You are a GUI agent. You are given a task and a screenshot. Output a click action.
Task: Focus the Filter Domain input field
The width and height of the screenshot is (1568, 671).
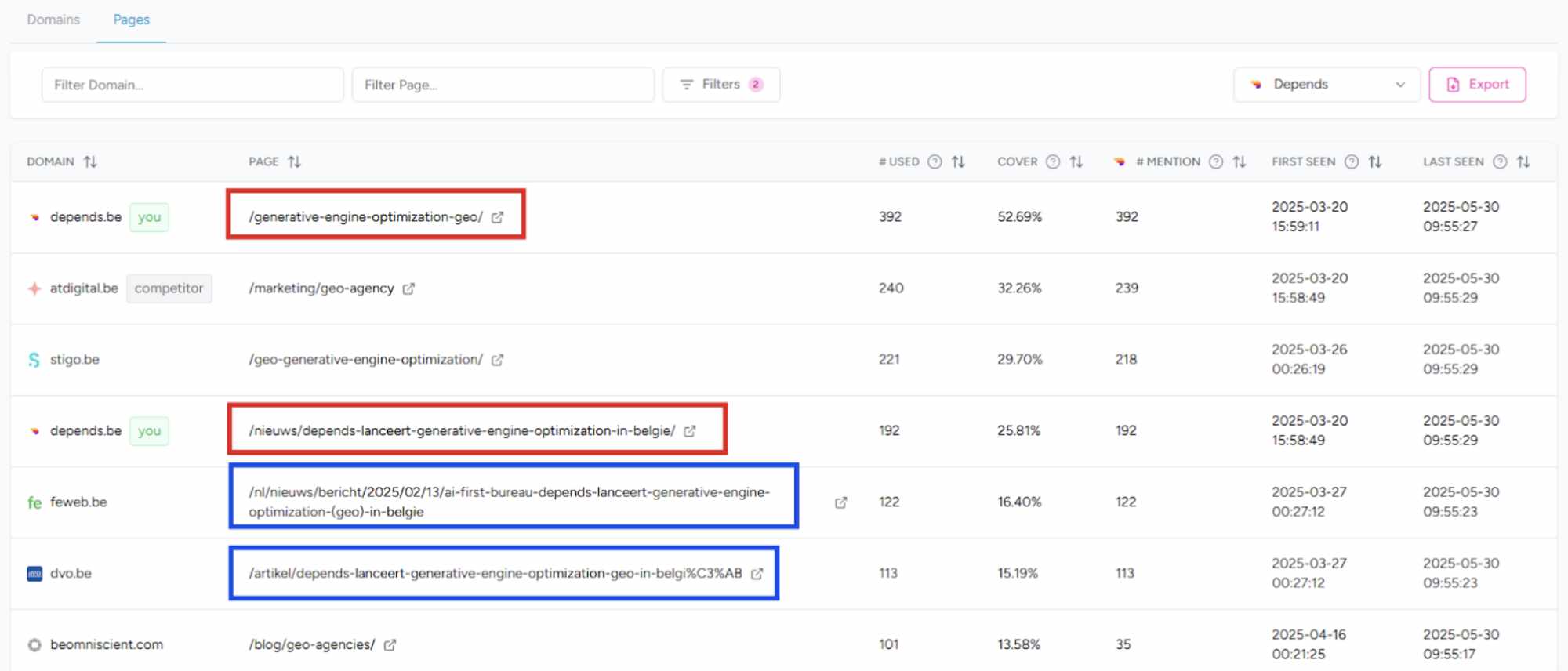click(x=192, y=85)
